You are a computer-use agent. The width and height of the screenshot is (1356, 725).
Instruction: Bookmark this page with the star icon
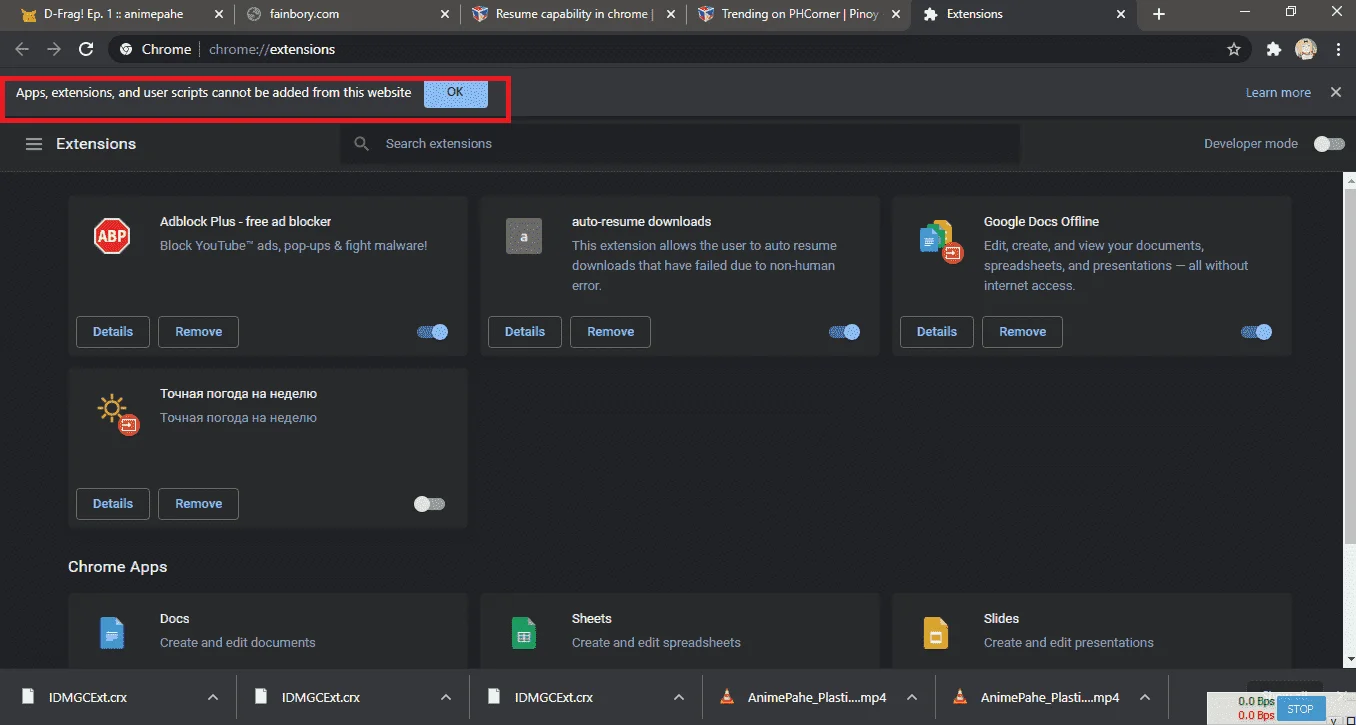point(1234,49)
